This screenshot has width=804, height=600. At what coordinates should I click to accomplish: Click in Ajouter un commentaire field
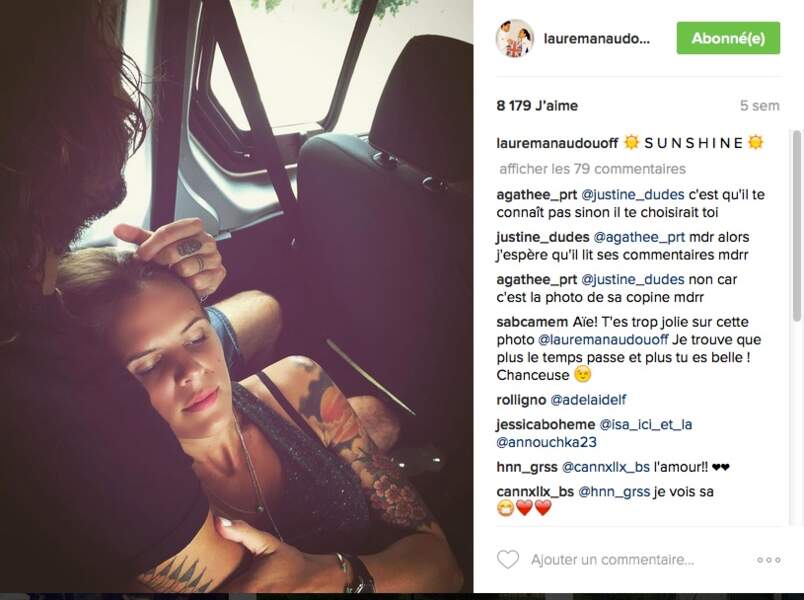(x=612, y=559)
